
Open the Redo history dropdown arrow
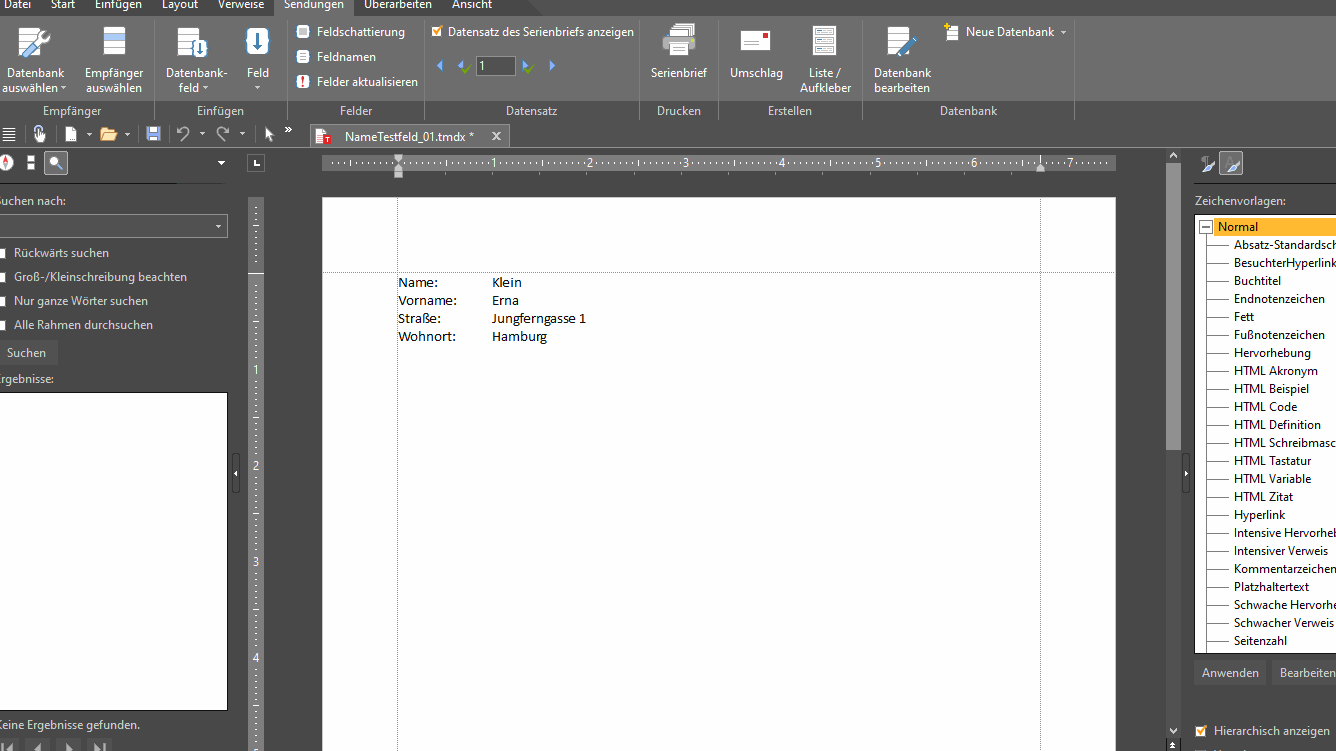pos(242,134)
